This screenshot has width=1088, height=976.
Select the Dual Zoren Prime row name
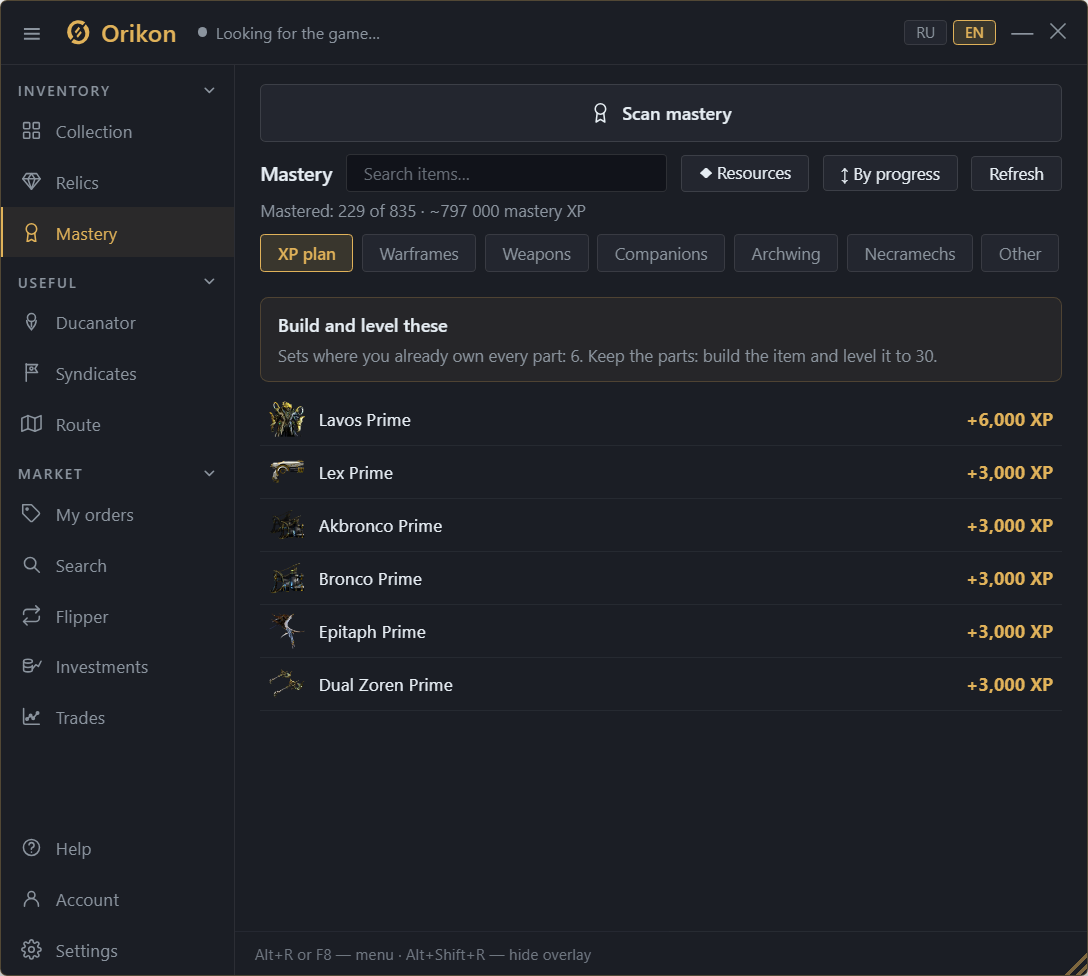point(385,685)
